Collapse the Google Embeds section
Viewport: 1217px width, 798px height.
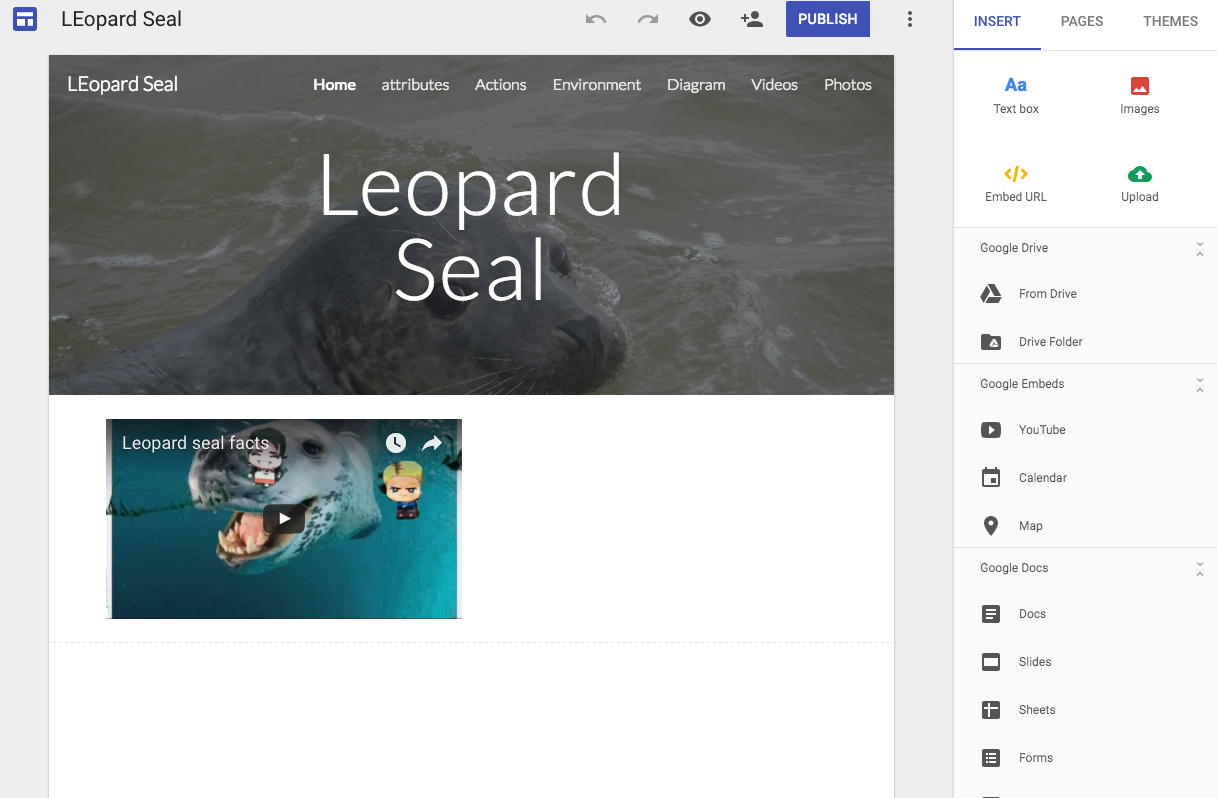pyautogui.click(x=1199, y=384)
